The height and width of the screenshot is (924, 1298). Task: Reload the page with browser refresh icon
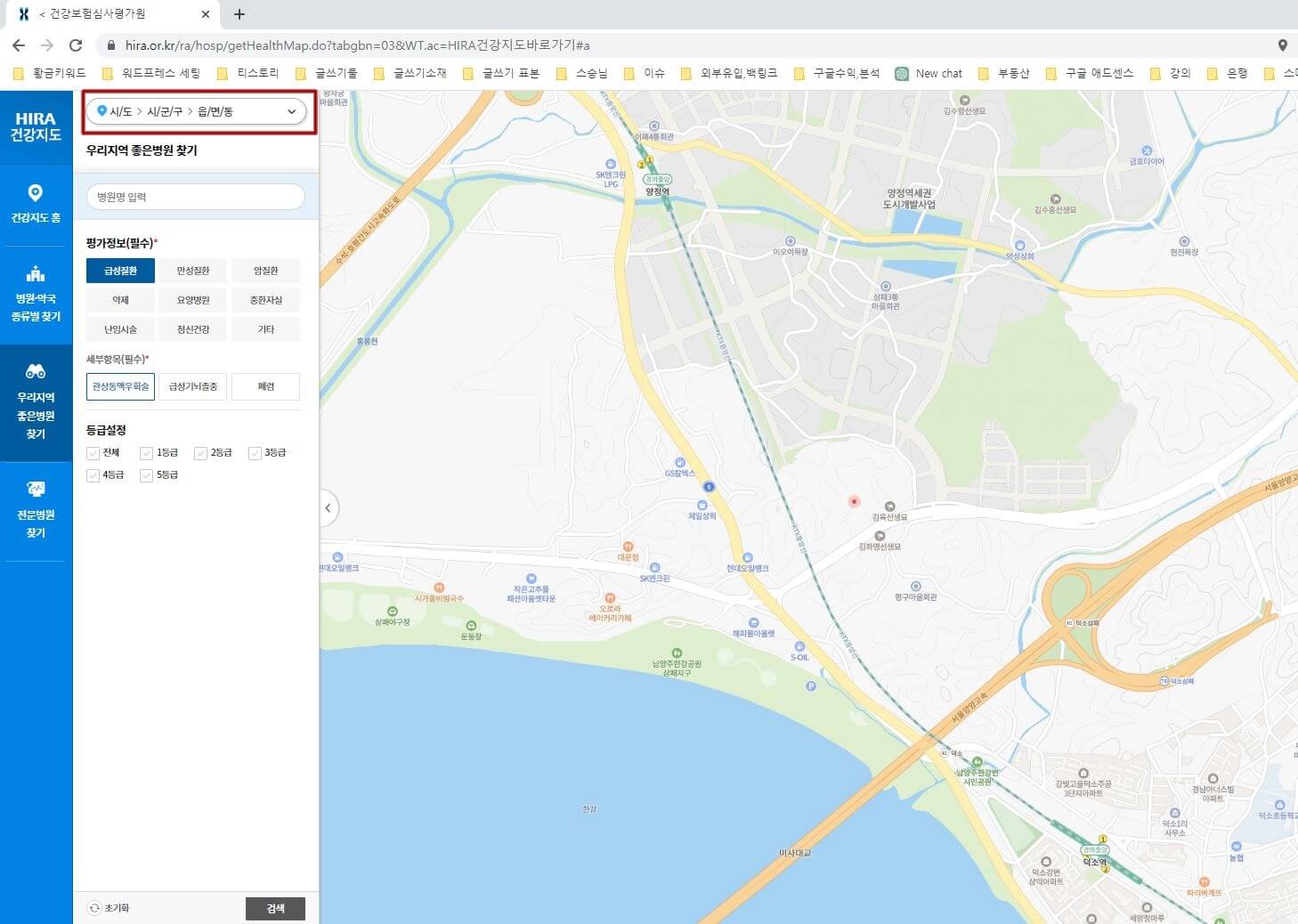pos(76,45)
